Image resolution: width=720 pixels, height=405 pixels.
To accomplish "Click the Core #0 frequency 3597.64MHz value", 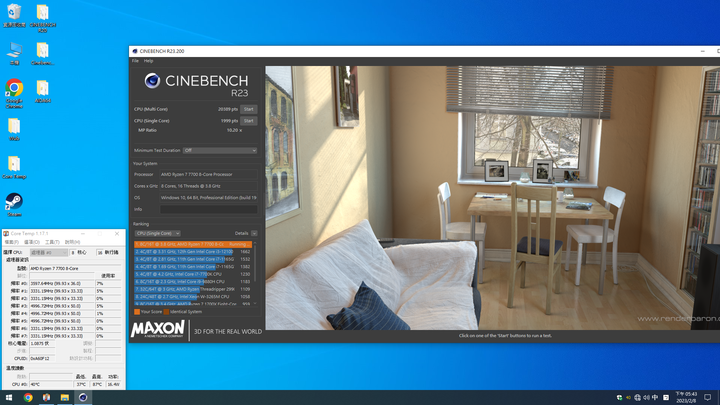I will [62, 284].
